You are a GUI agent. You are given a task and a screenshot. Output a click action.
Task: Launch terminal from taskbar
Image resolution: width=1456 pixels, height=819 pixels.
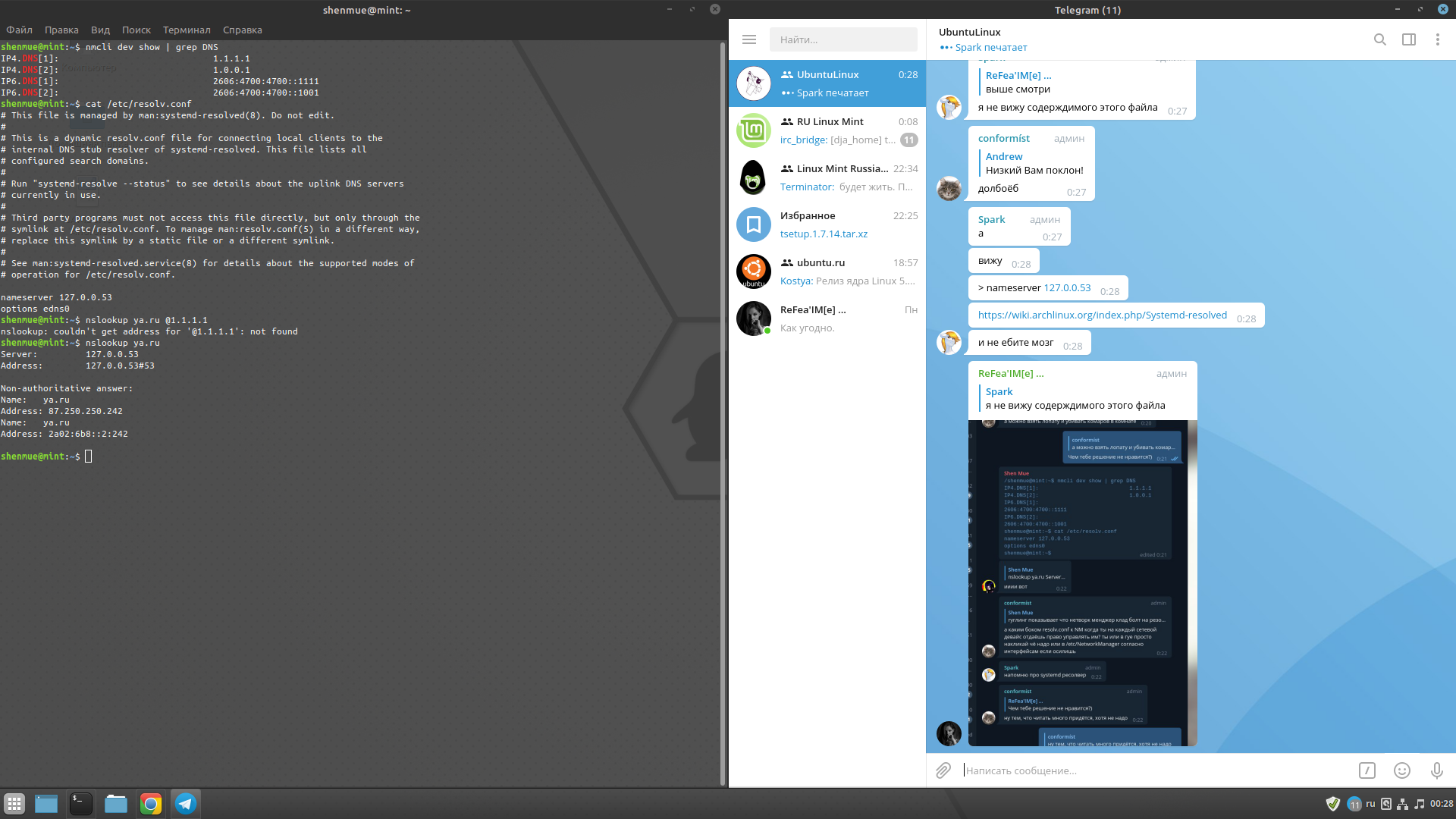(x=80, y=804)
